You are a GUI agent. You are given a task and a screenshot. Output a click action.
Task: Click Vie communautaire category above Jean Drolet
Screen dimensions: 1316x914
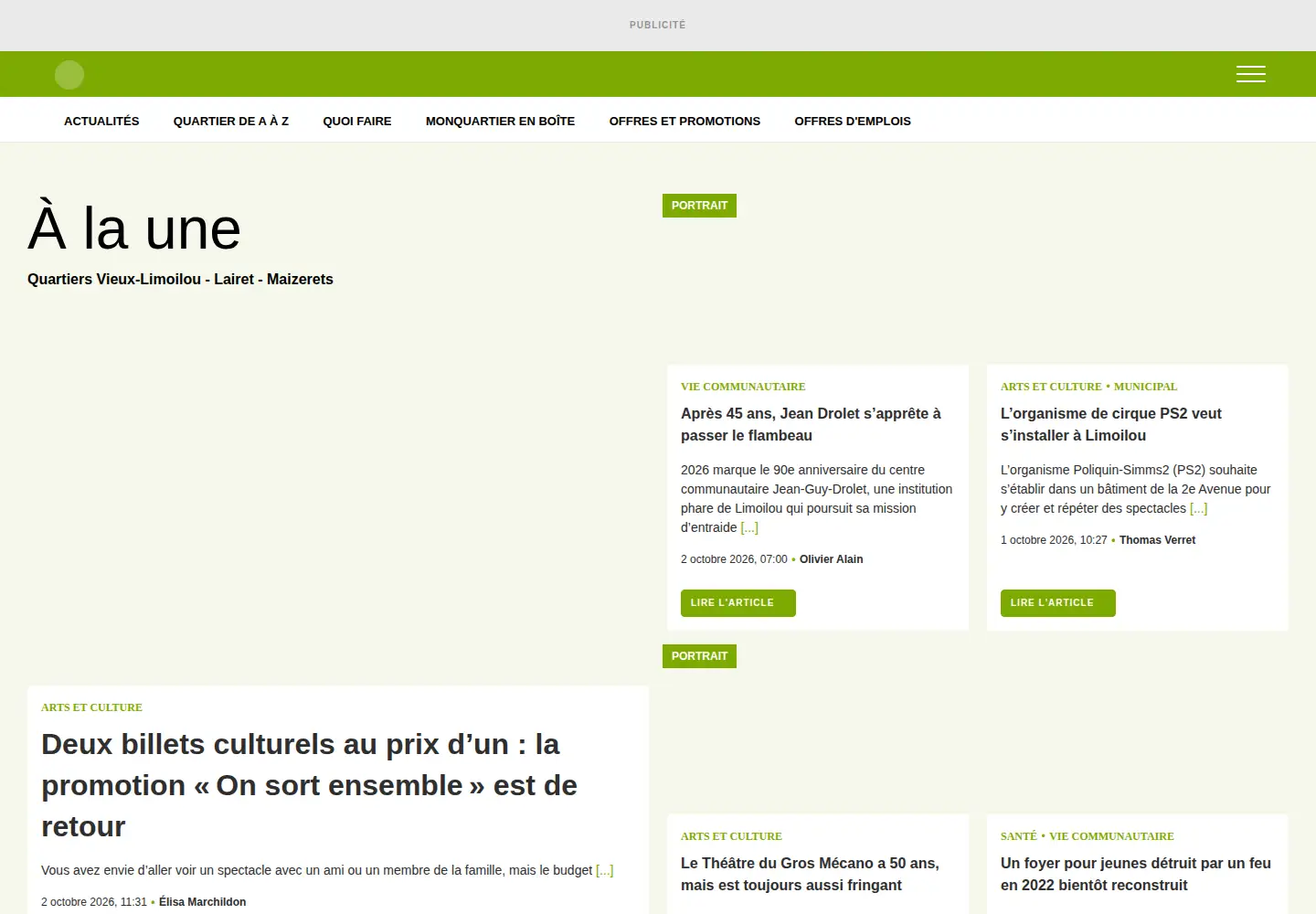[x=743, y=387]
